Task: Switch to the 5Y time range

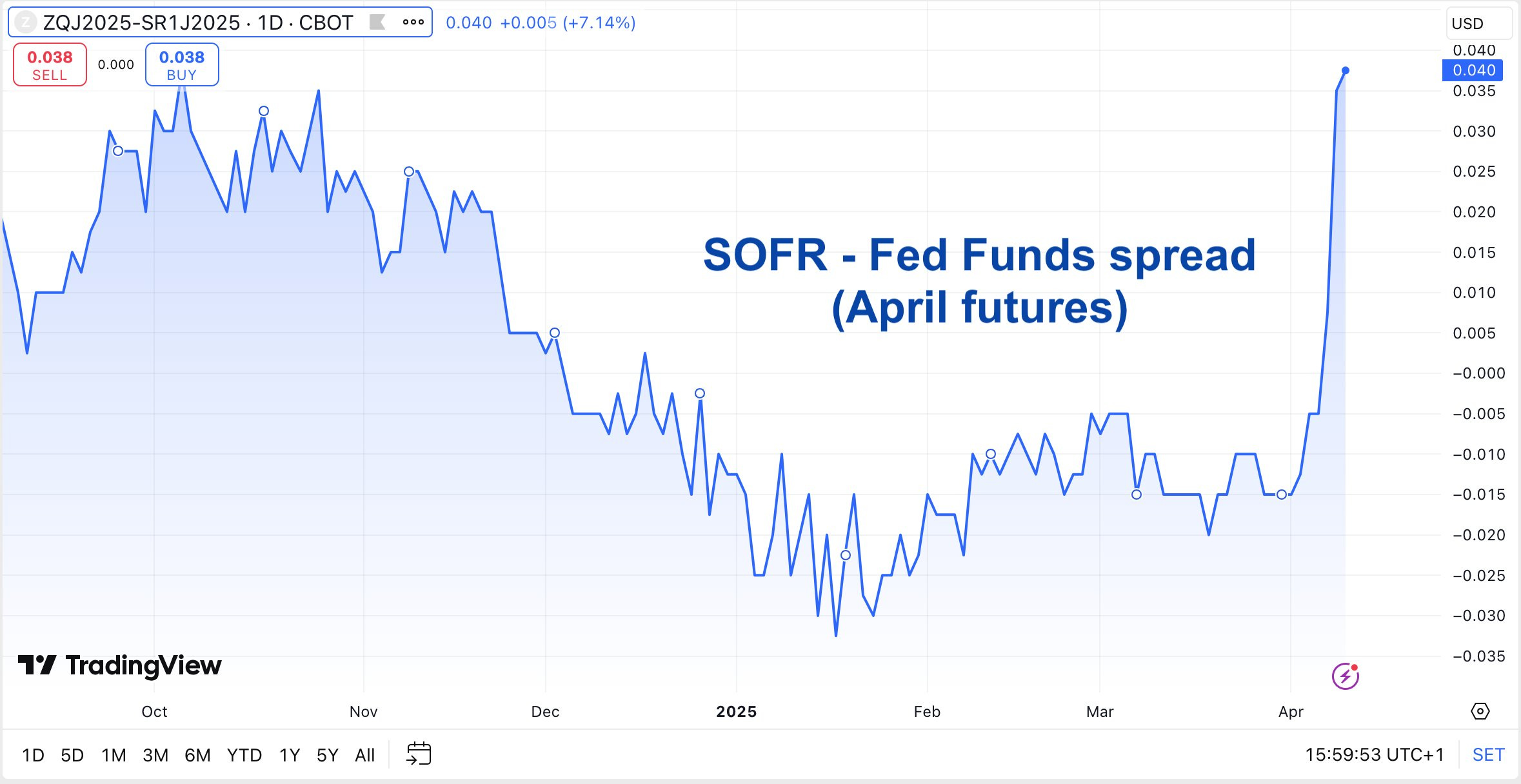Action: [x=327, y=755]
